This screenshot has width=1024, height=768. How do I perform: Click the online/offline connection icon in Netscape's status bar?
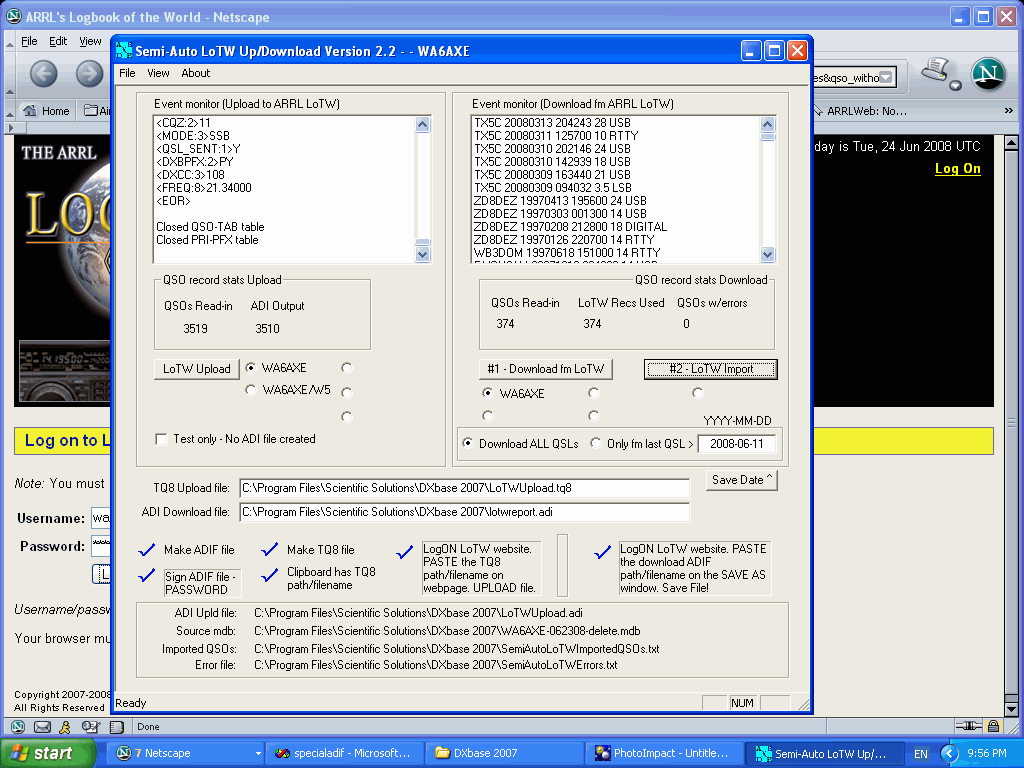968,726
